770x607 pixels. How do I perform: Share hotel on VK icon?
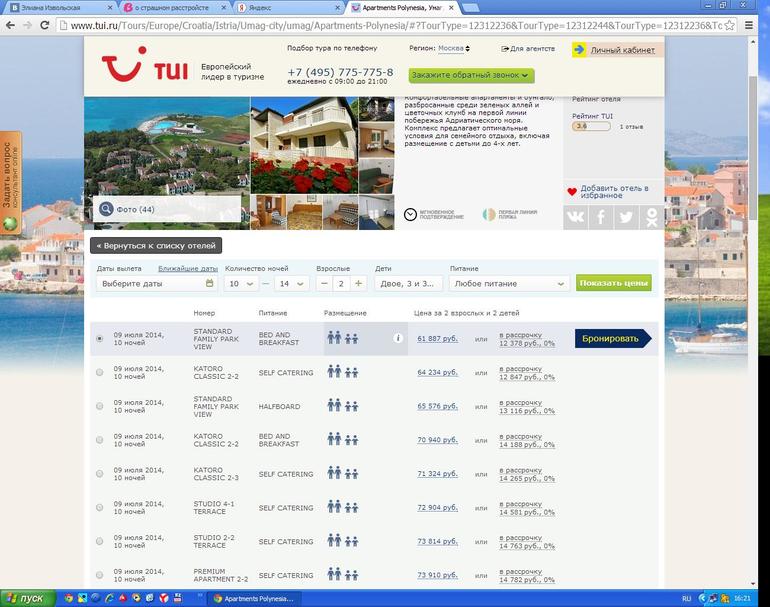(576, 217)
